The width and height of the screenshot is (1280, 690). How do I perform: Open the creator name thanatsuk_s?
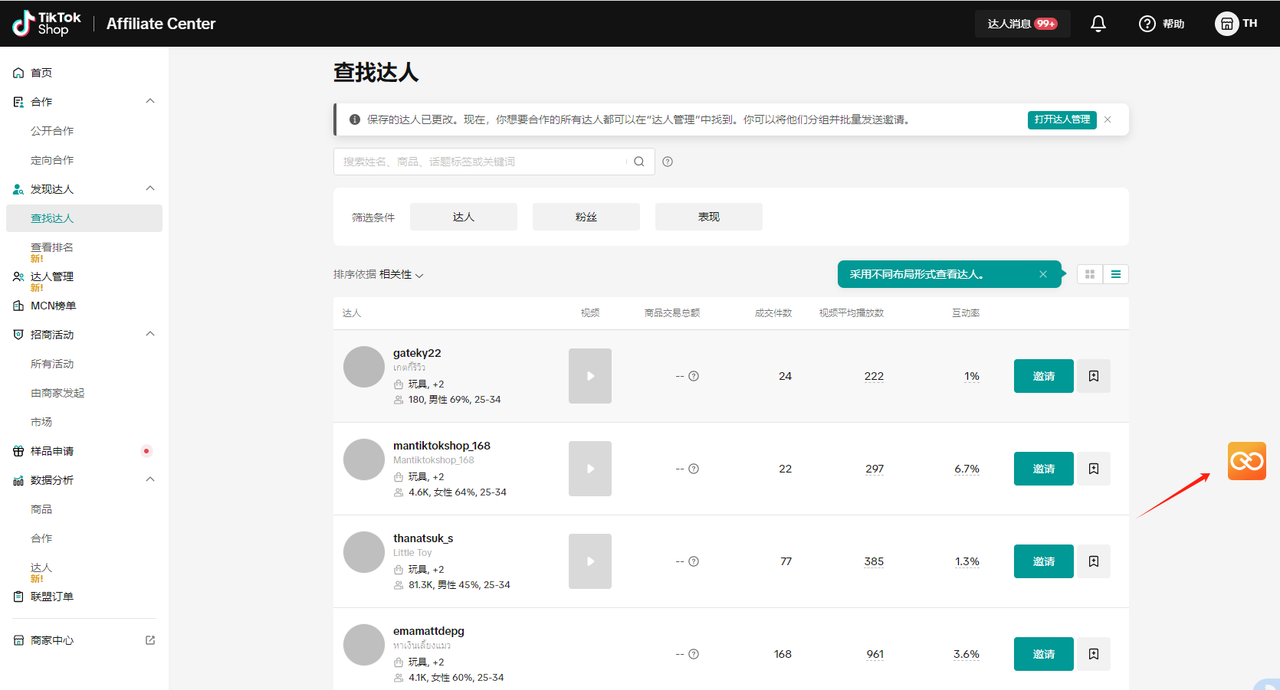pos(423,538)
